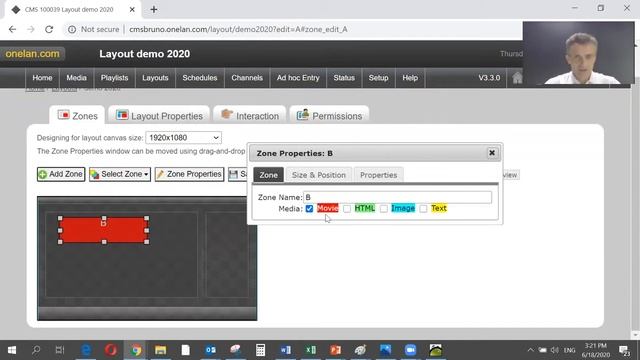Open the Properties tab in Zone Properties
This screenshot has width=640, height=360.
tap(378, 175)
